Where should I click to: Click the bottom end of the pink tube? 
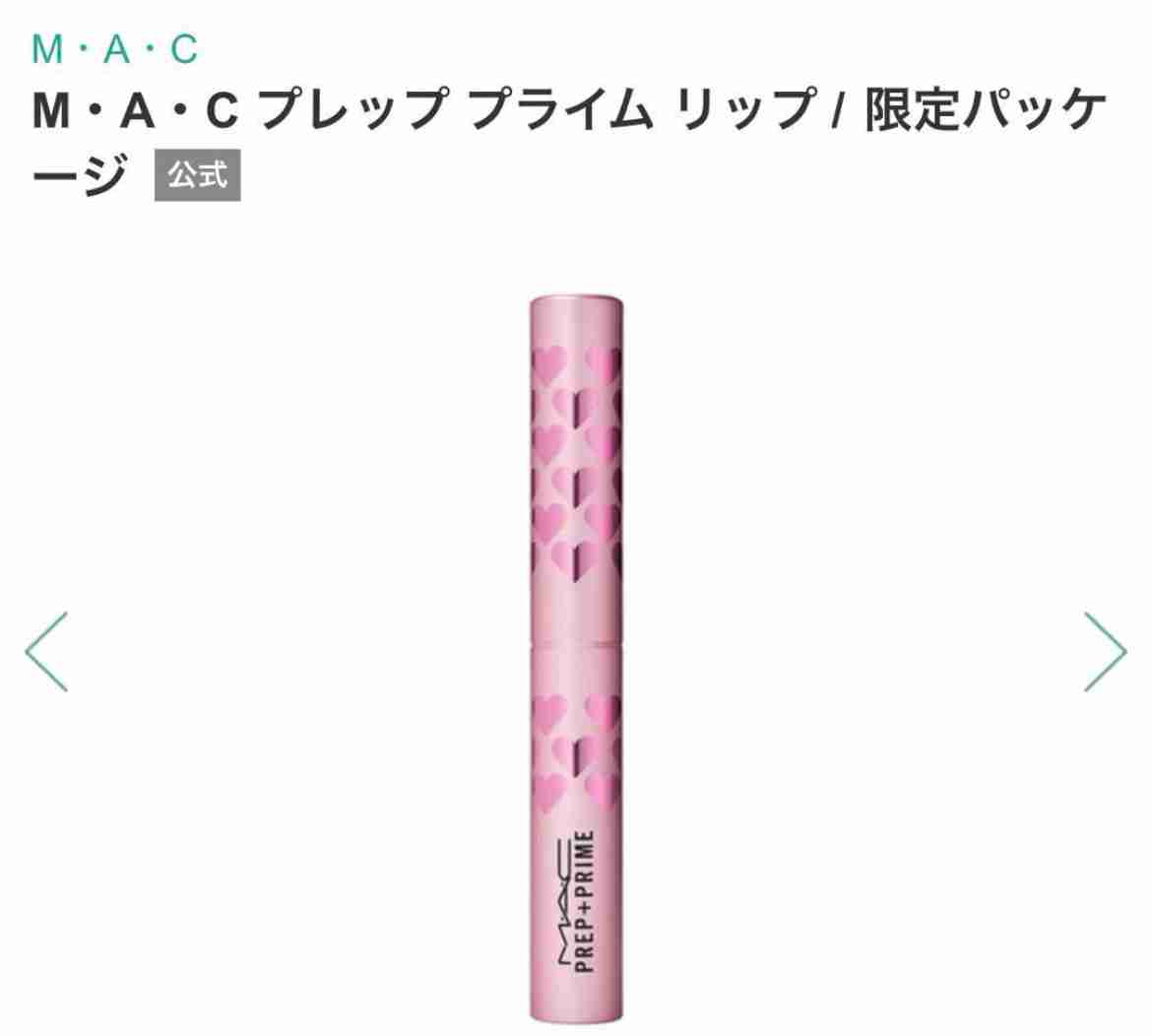pyautogui.click(x=576, y=1015)
